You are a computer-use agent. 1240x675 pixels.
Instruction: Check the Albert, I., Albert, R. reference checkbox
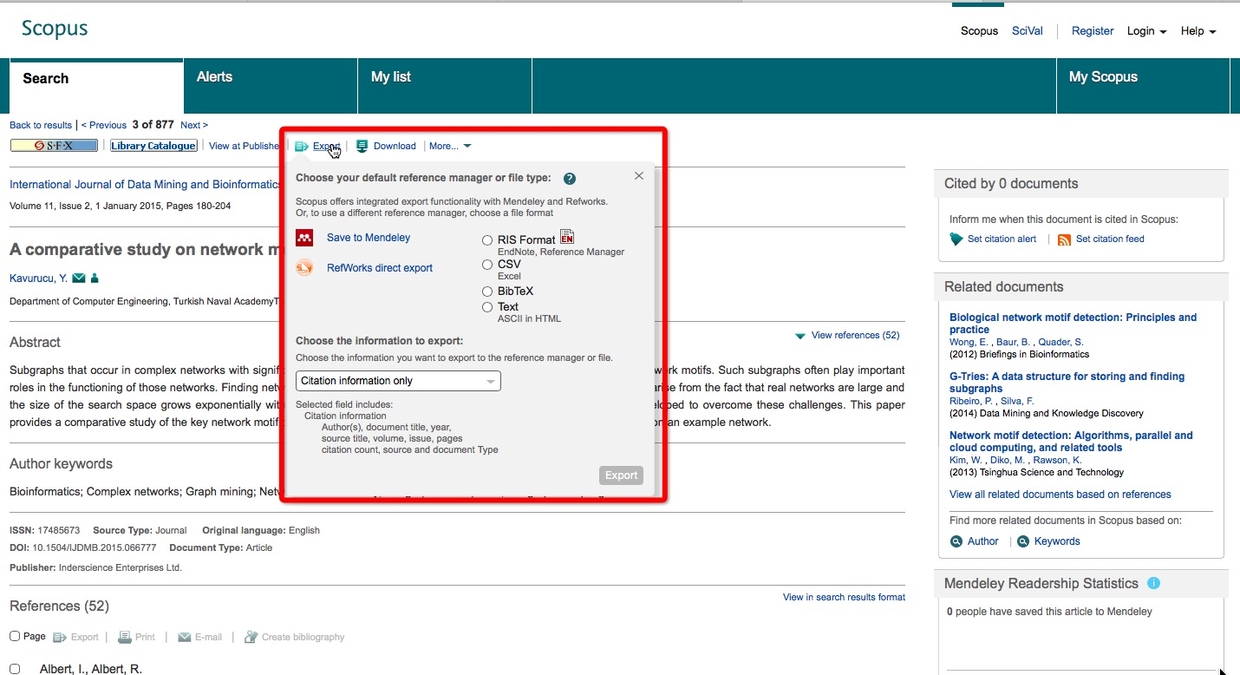pyautogui.click(x=15, y=669)
